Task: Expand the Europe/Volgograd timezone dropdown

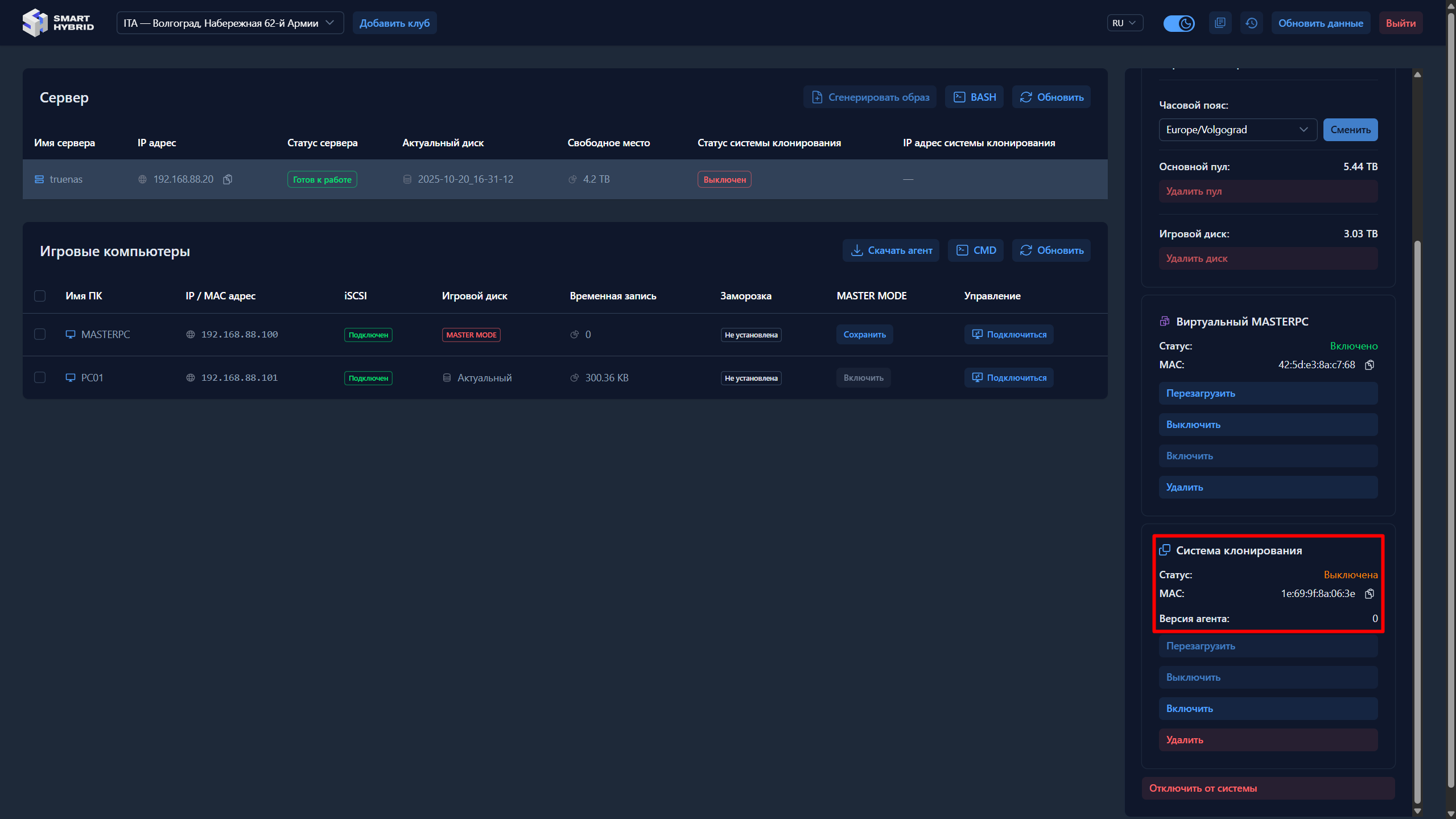Action: pyautogui.click(x=1237, y=130)
